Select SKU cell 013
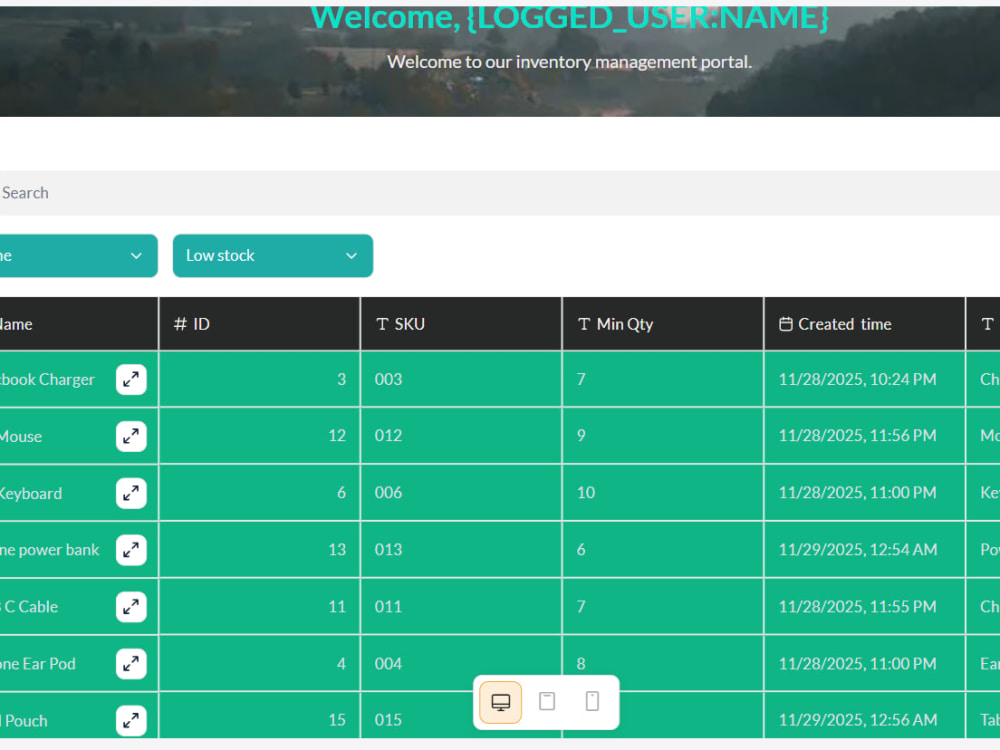This screenshot has height=750, width=1000. pyautogui.click(x=461, y=550)
